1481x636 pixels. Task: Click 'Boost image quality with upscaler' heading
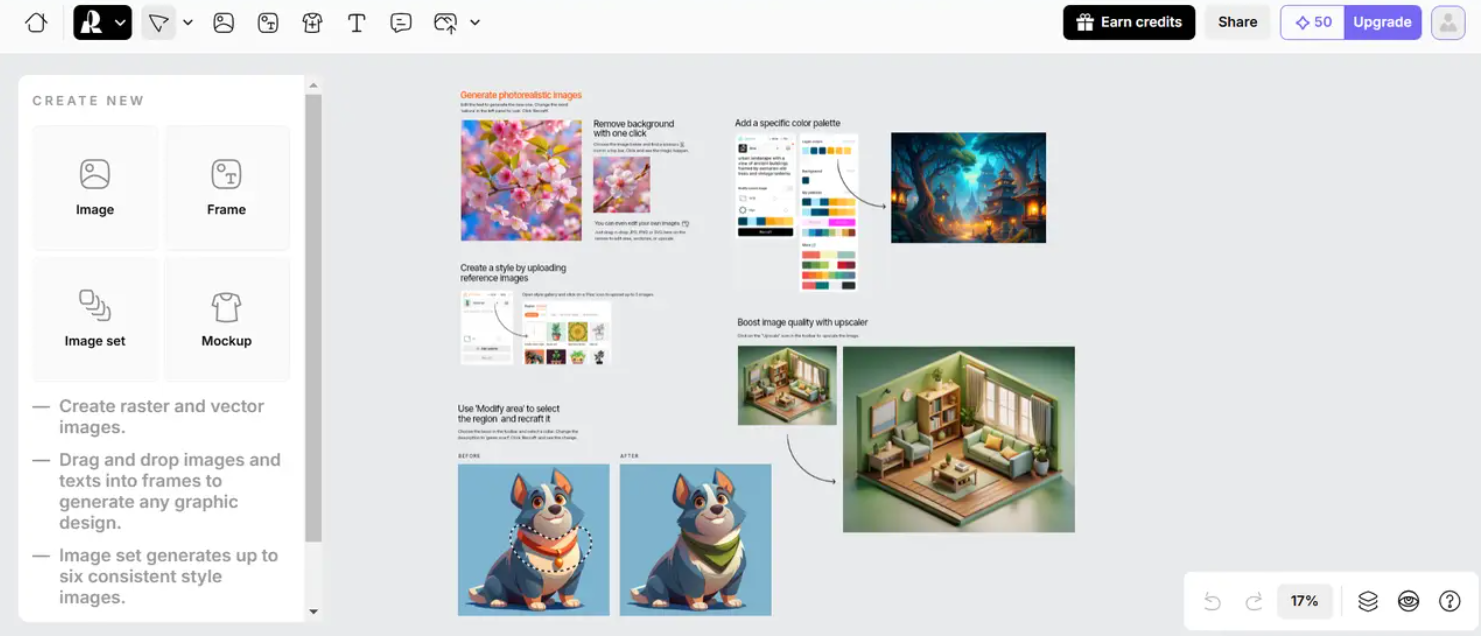click(x=802, y=322)
